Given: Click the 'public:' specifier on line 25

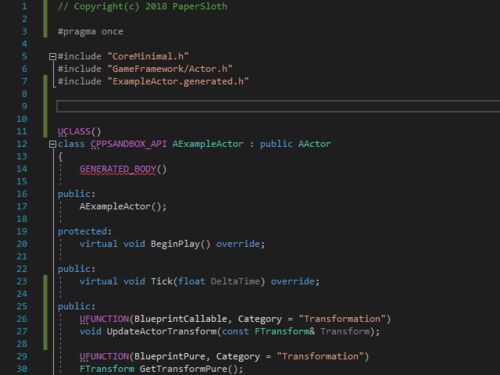Looking at the screenshot, I should click(76, 307).
